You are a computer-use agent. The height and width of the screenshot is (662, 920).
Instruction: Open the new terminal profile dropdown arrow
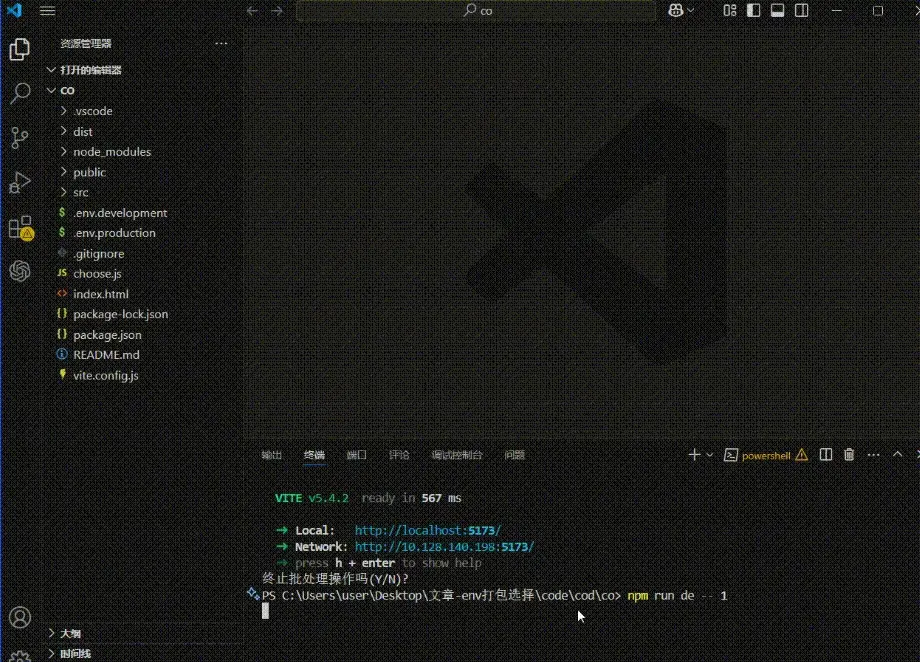(x=710, y=455)
